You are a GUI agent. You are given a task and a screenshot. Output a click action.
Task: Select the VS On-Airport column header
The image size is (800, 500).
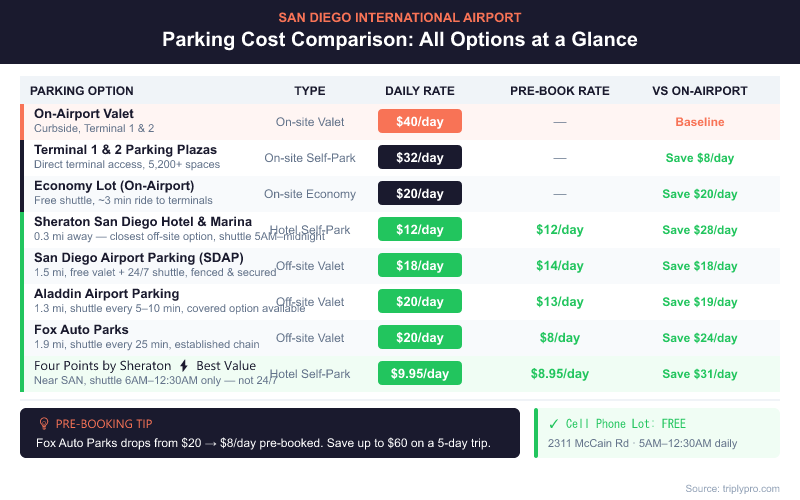pos(699,90)
